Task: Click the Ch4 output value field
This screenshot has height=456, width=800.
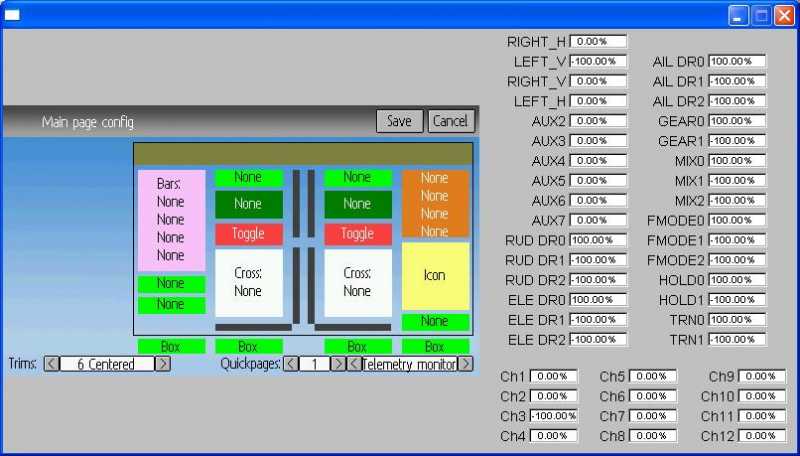Action: tap(554, 436)
